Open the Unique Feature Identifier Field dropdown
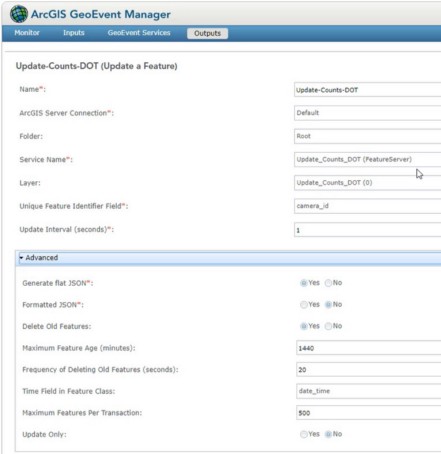The image size is (441, 454). pyautogui.click(x=368, y=206)
